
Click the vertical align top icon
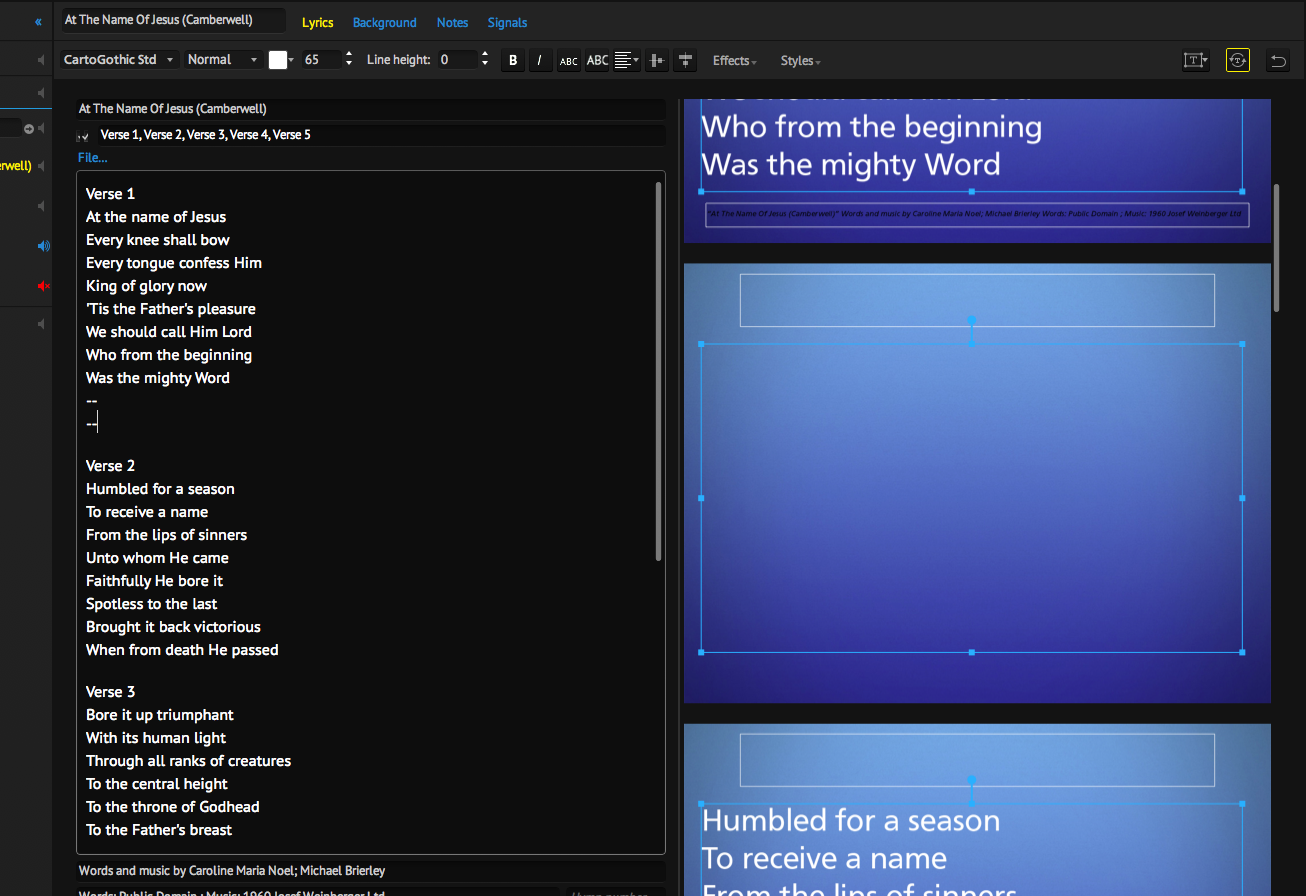click(x=685, y=60)
